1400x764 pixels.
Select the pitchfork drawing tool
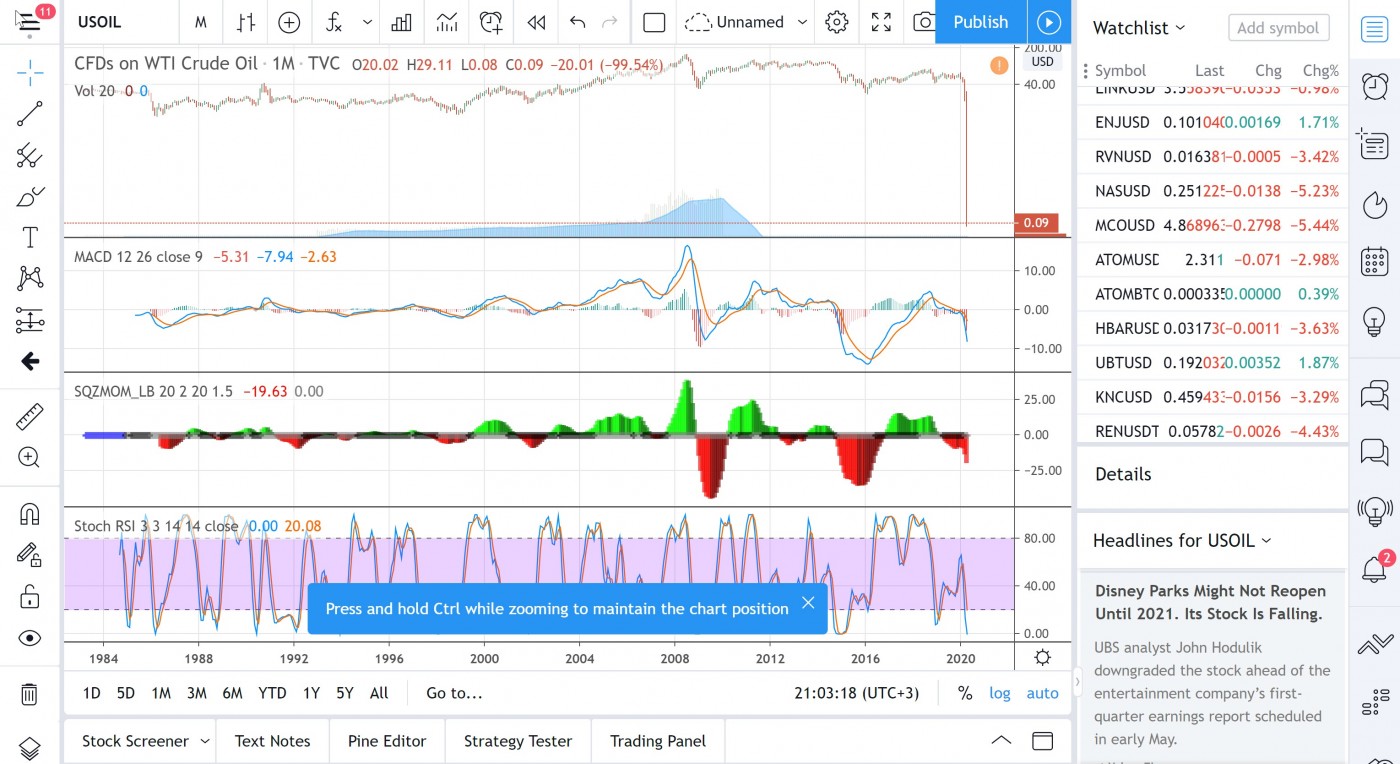pyautogui.click(x=30, y=155)
